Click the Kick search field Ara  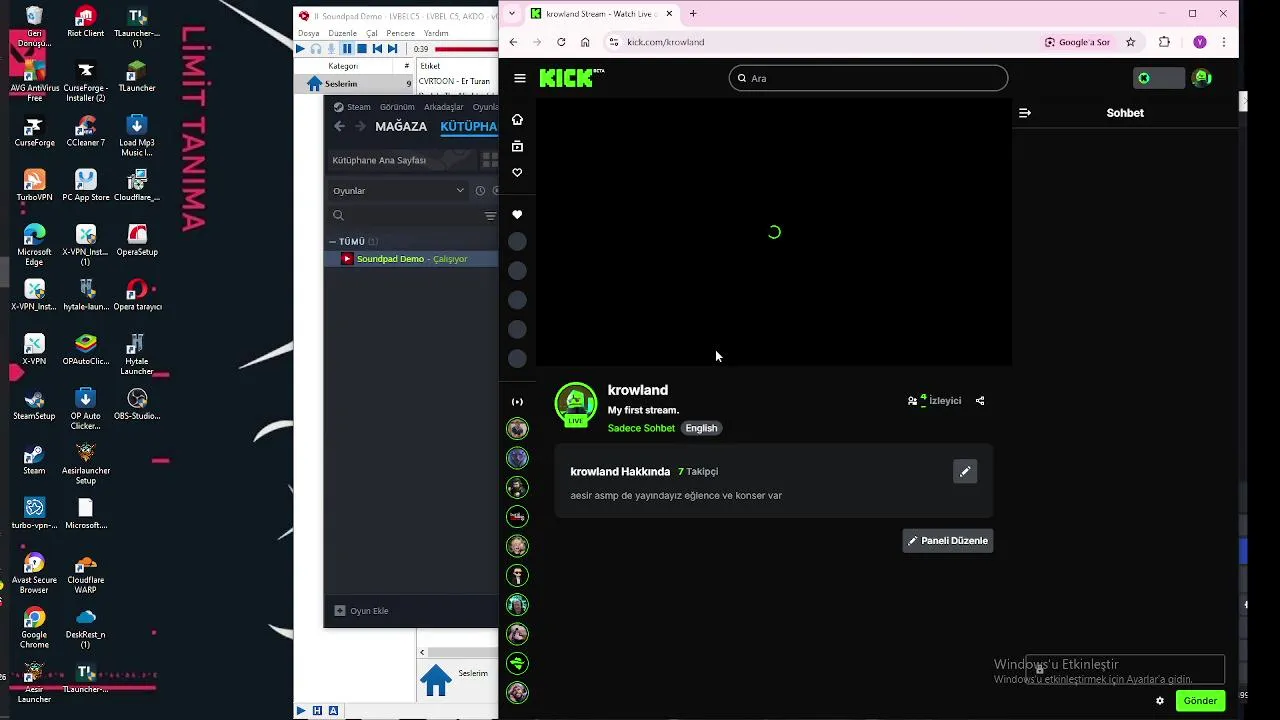point(868,78)
